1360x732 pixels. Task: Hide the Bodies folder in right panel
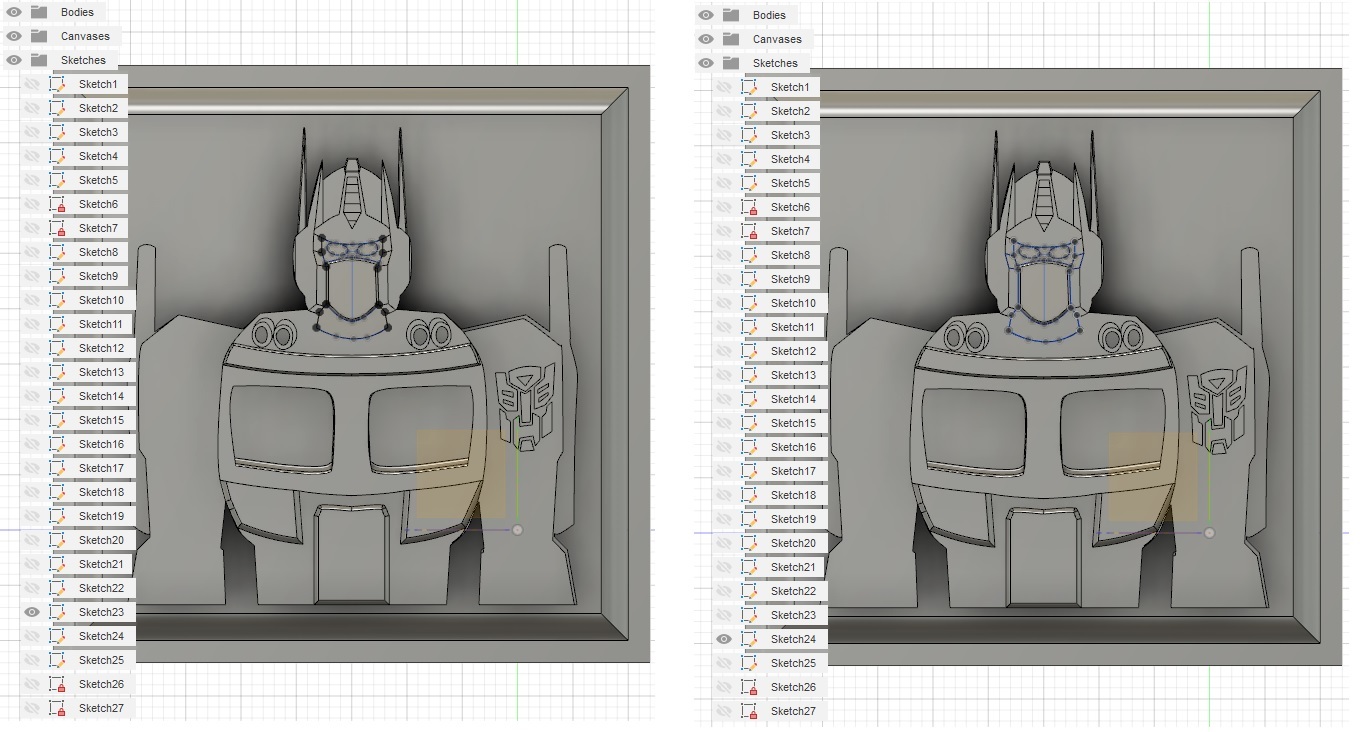click(705, 15)
